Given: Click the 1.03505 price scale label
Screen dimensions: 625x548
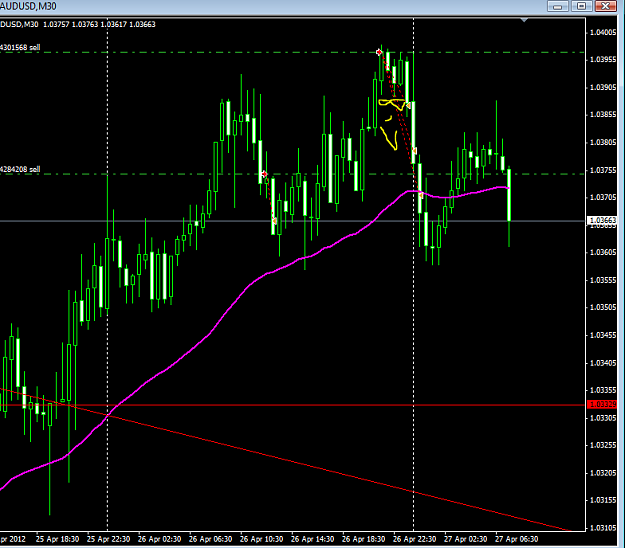Looking at the screenshot, I should [x=603, y=307].
